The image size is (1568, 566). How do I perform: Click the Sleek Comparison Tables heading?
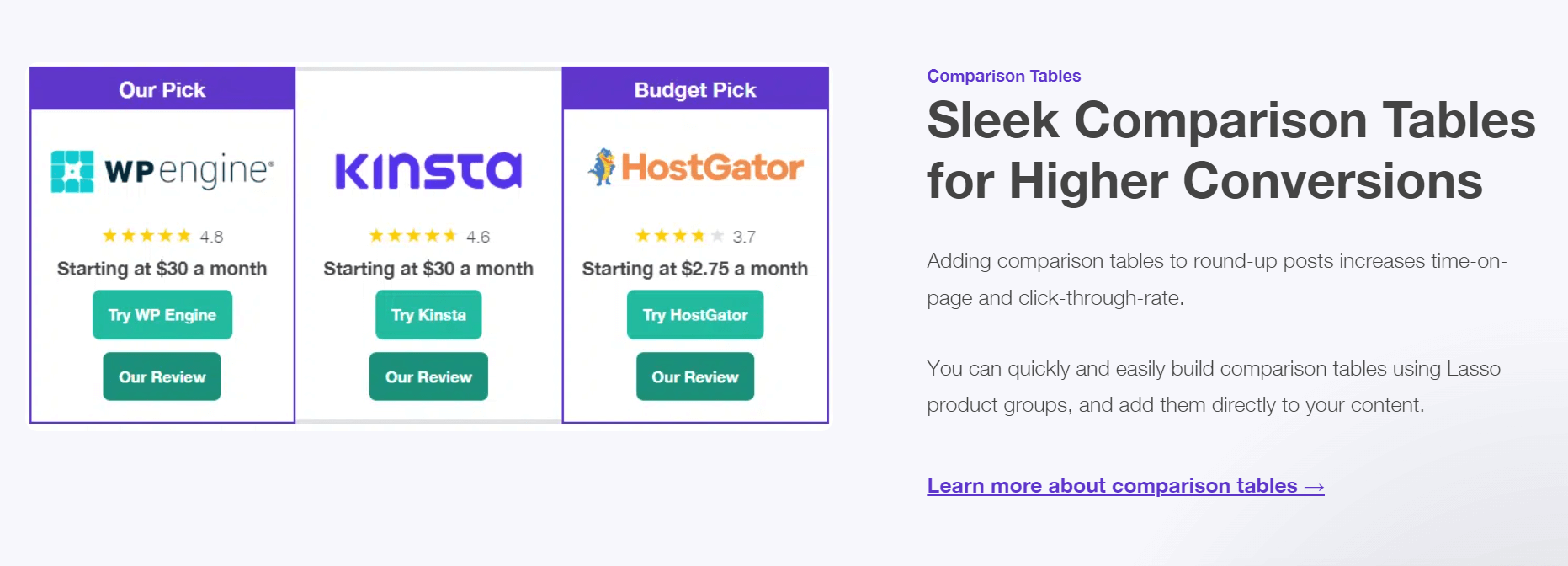[x=1230, y=150]
